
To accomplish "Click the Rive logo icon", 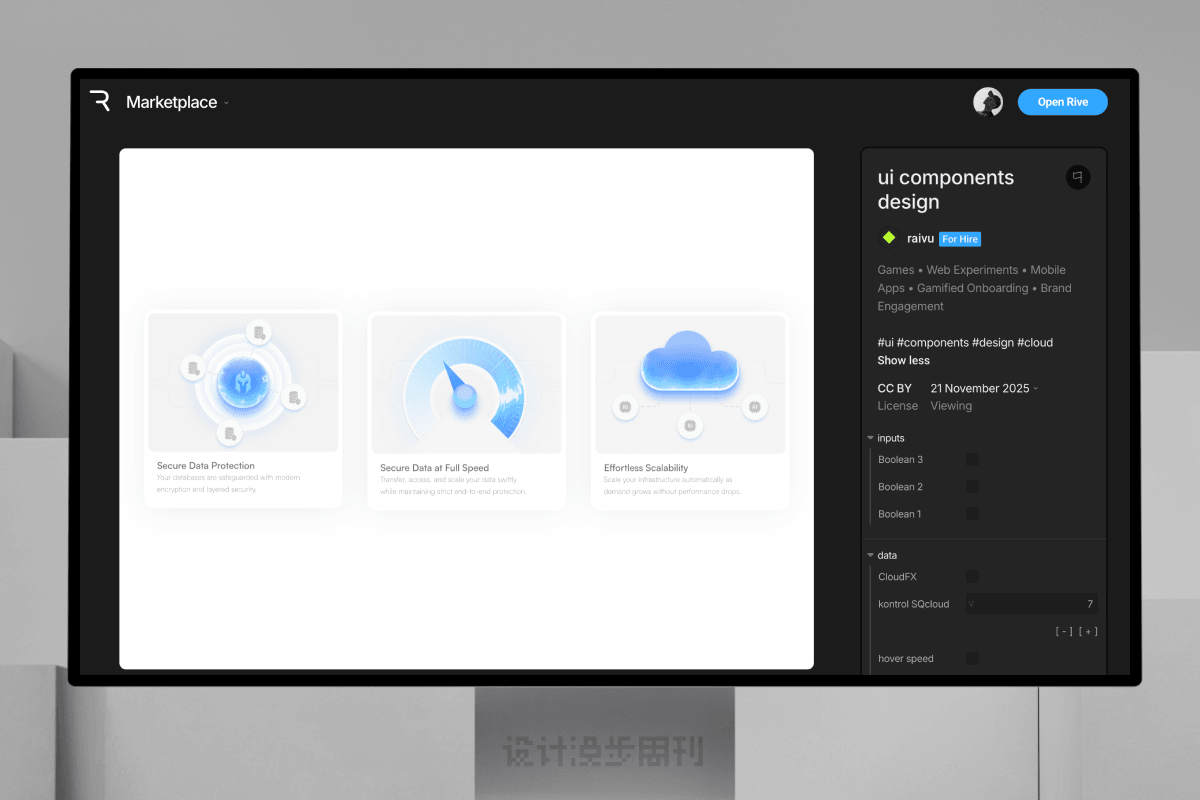I will (100, 101).
